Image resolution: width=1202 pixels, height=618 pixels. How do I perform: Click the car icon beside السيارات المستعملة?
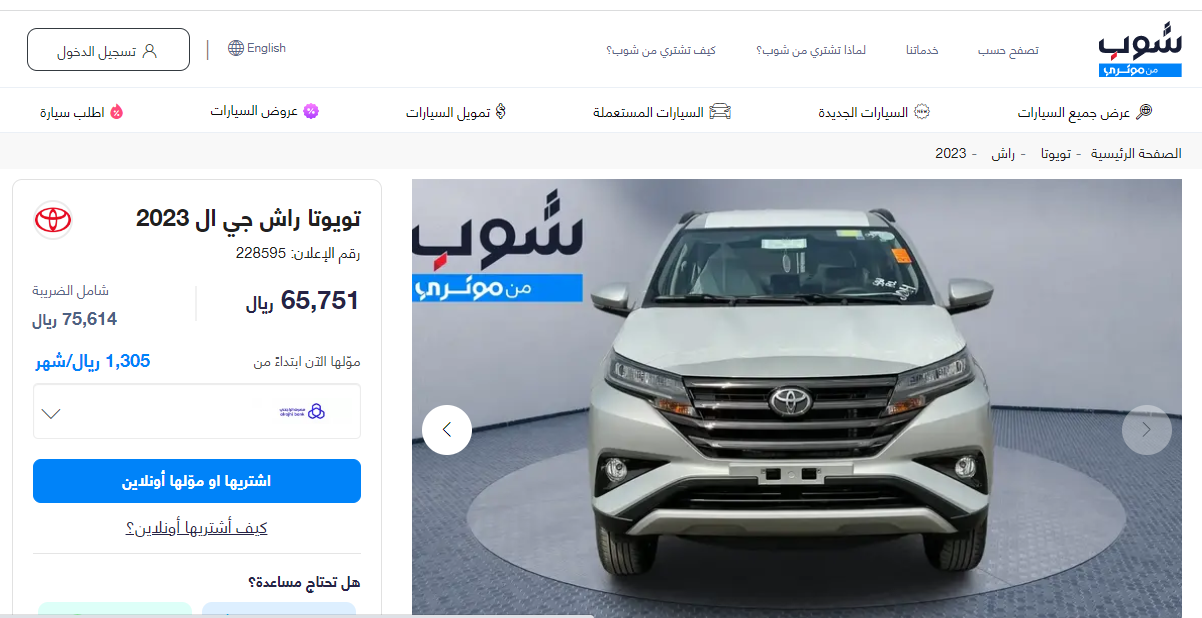tap(720, 112)
